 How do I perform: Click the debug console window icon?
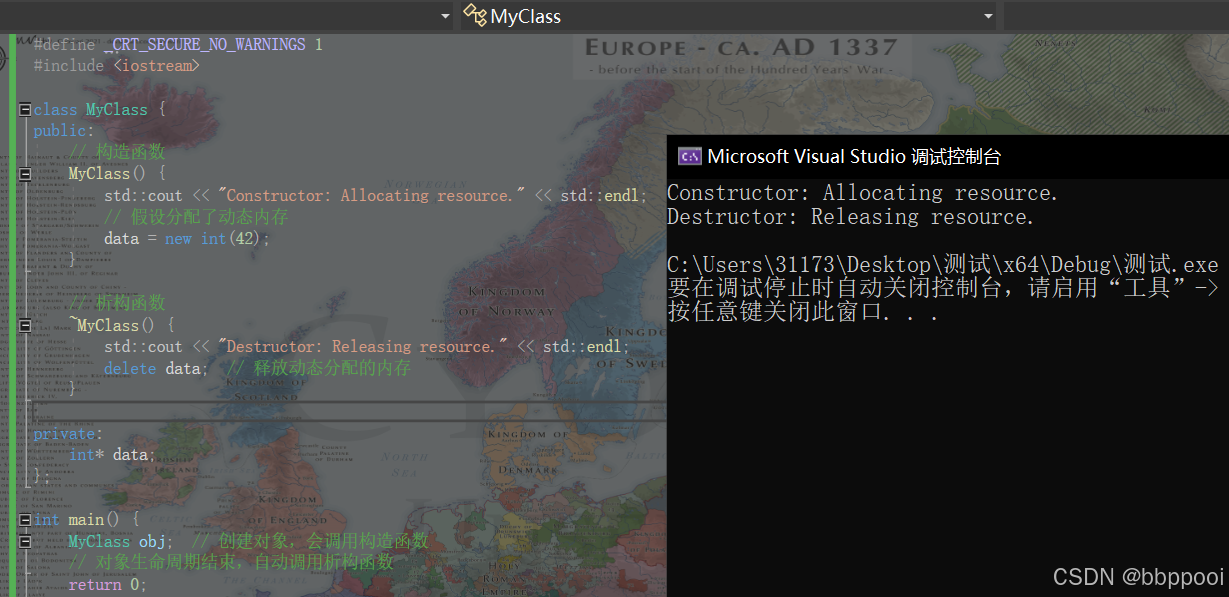(689, 156)
